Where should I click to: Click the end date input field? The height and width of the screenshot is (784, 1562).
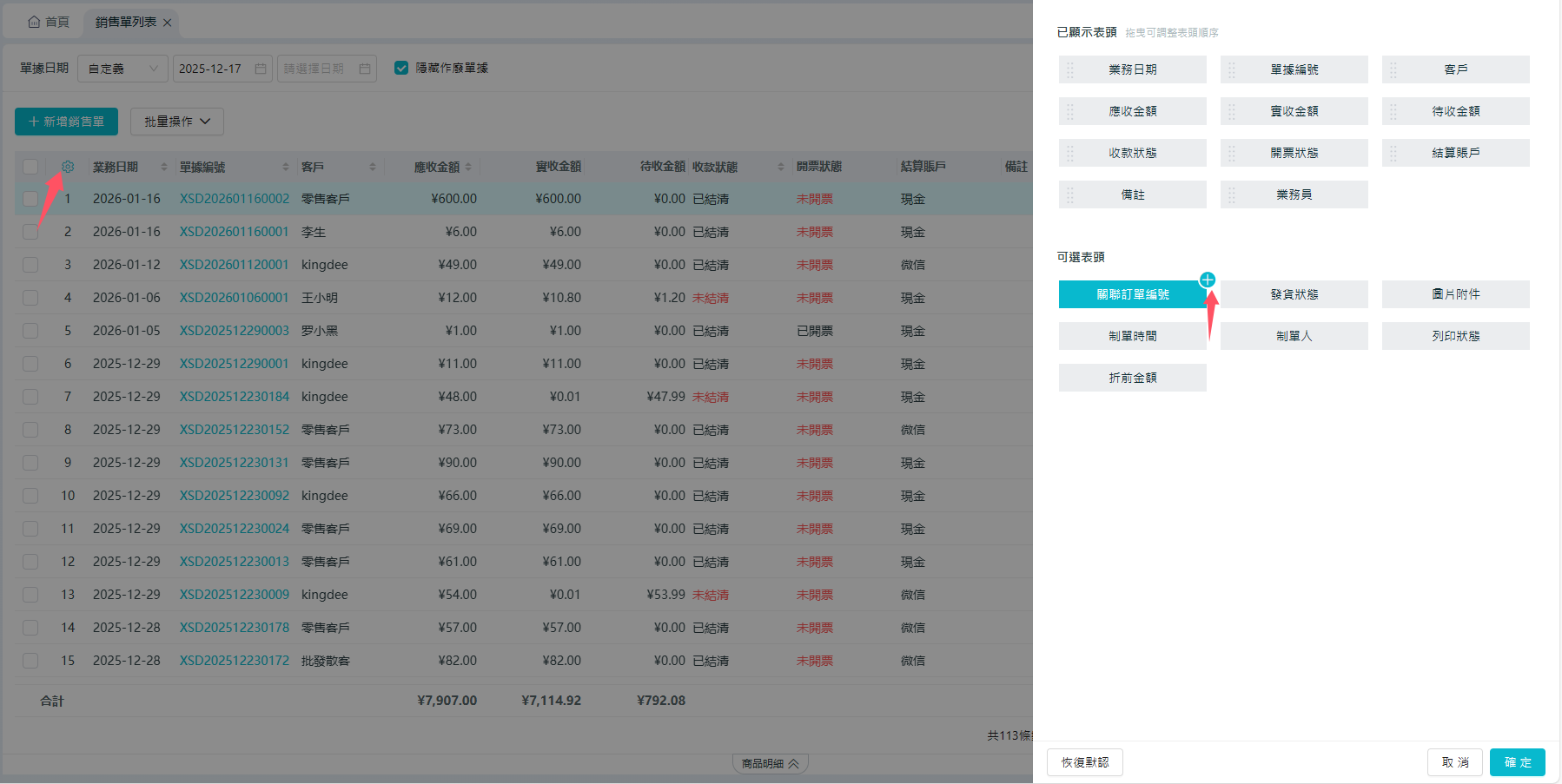pos(318,69)
